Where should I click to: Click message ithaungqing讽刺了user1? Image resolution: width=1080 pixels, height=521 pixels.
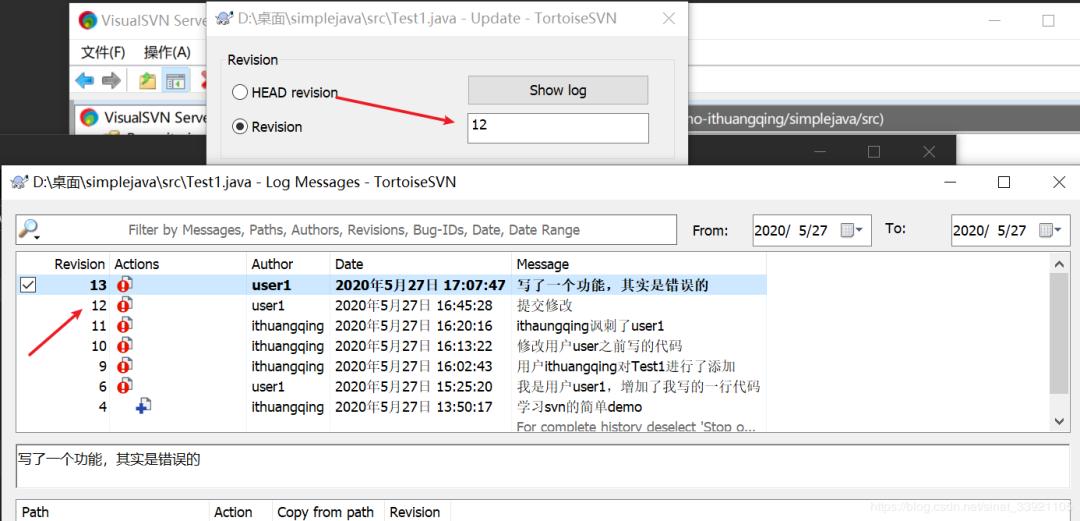pyautogui.click(x=590, y=325)
